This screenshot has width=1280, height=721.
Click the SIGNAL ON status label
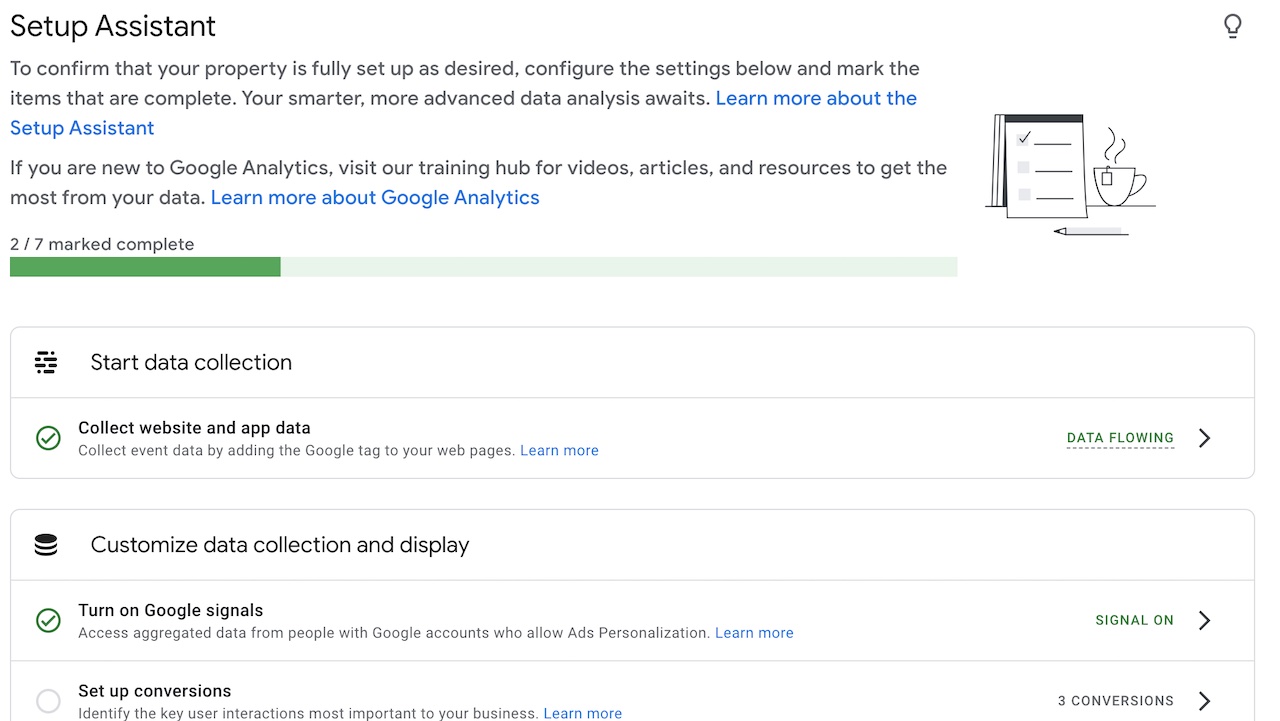pos(1135,620)
